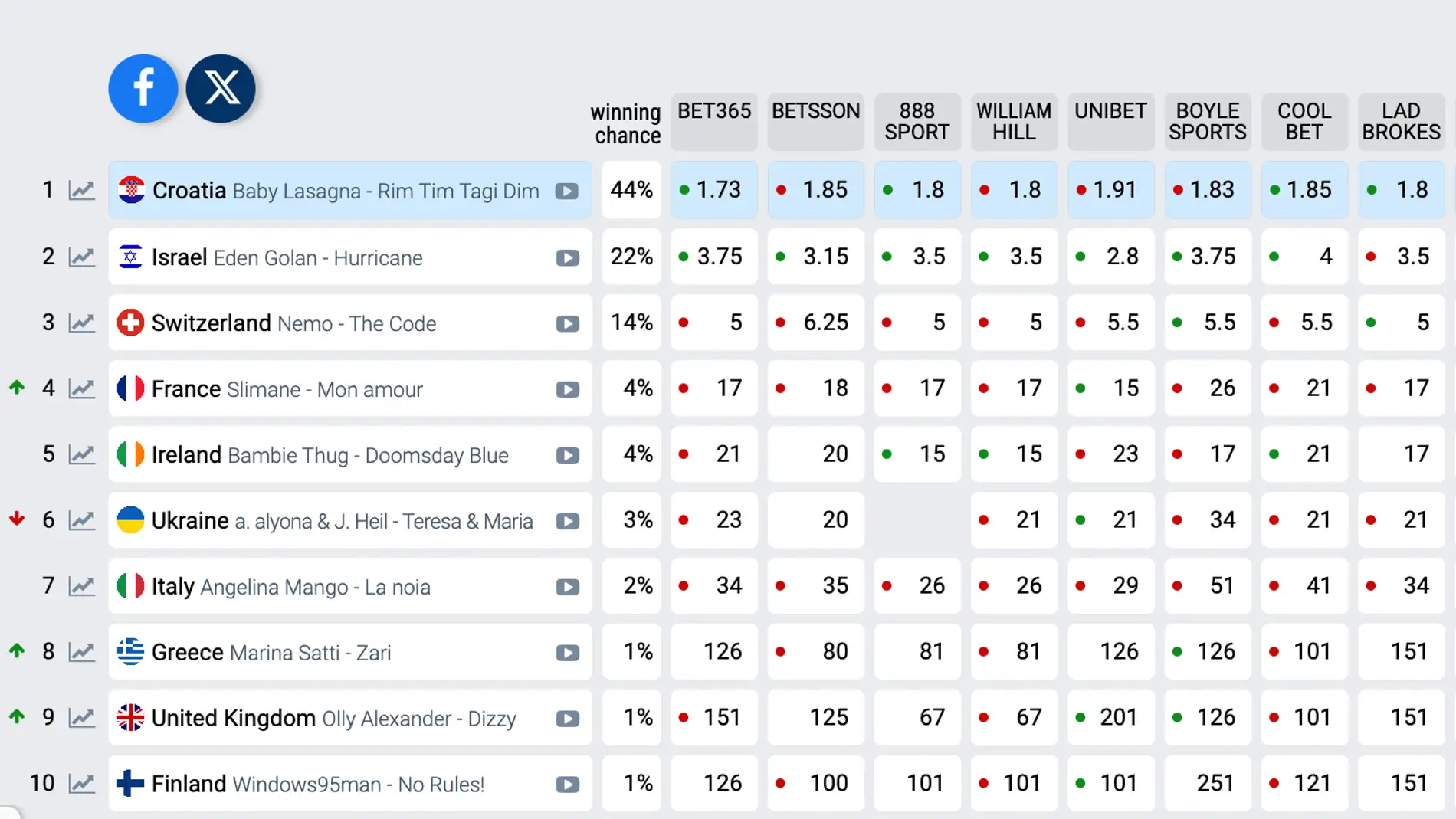Play Finland's No Rules! video
The image size is (1456, 819).
pos(567,785)
